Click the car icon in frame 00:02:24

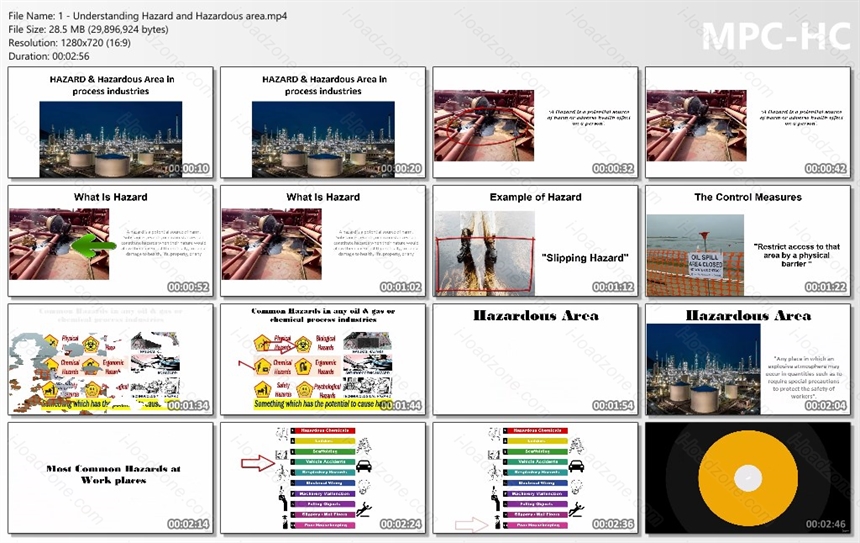pos(363,467)
